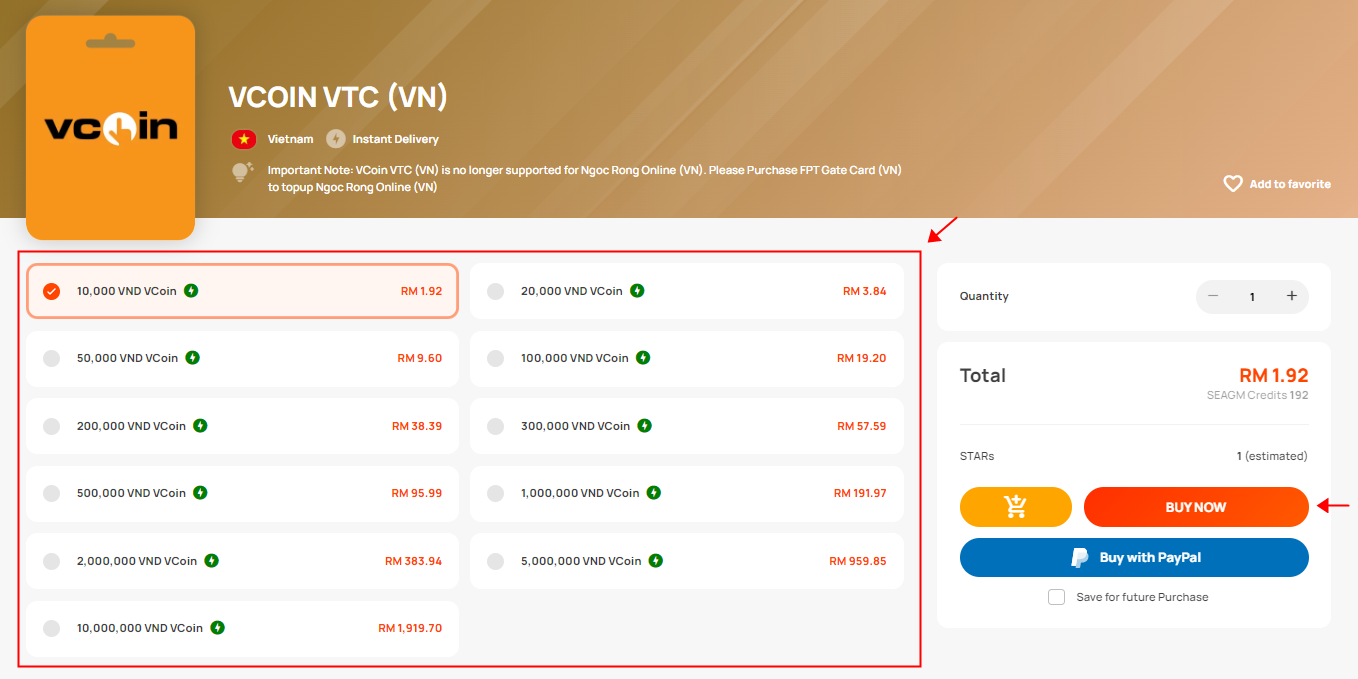Click the PayPal logo icon
1358x679 pixels.
pyautogui.click(x=1079, y=558)
